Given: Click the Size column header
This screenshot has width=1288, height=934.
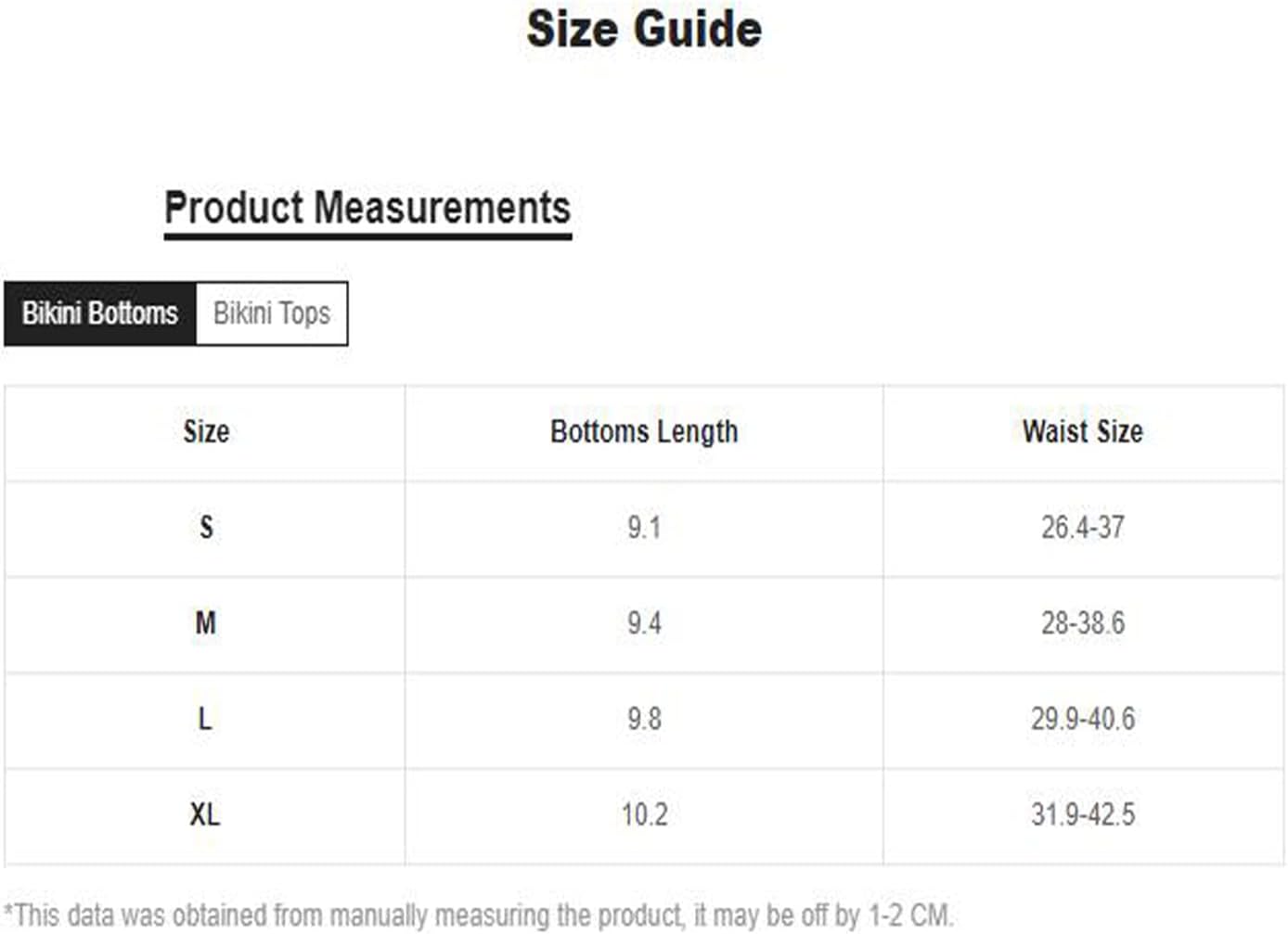Looking at the screenshot, I should click(206, 431).
